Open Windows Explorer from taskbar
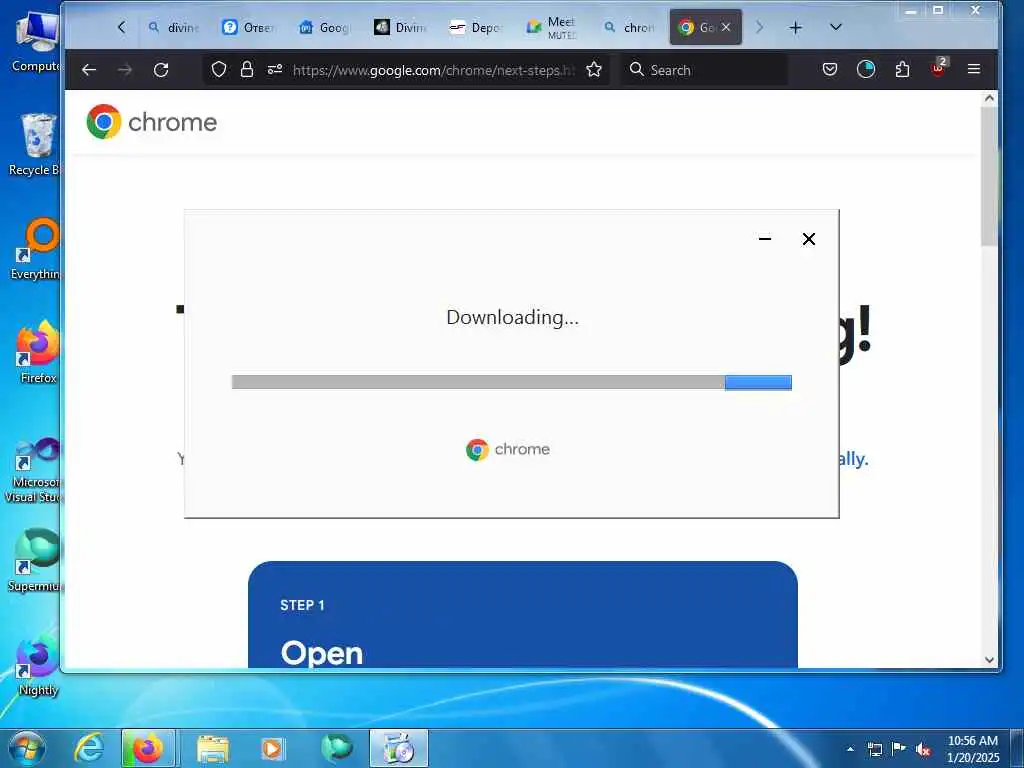1024x768 pixels. click(x=213, y=748)
